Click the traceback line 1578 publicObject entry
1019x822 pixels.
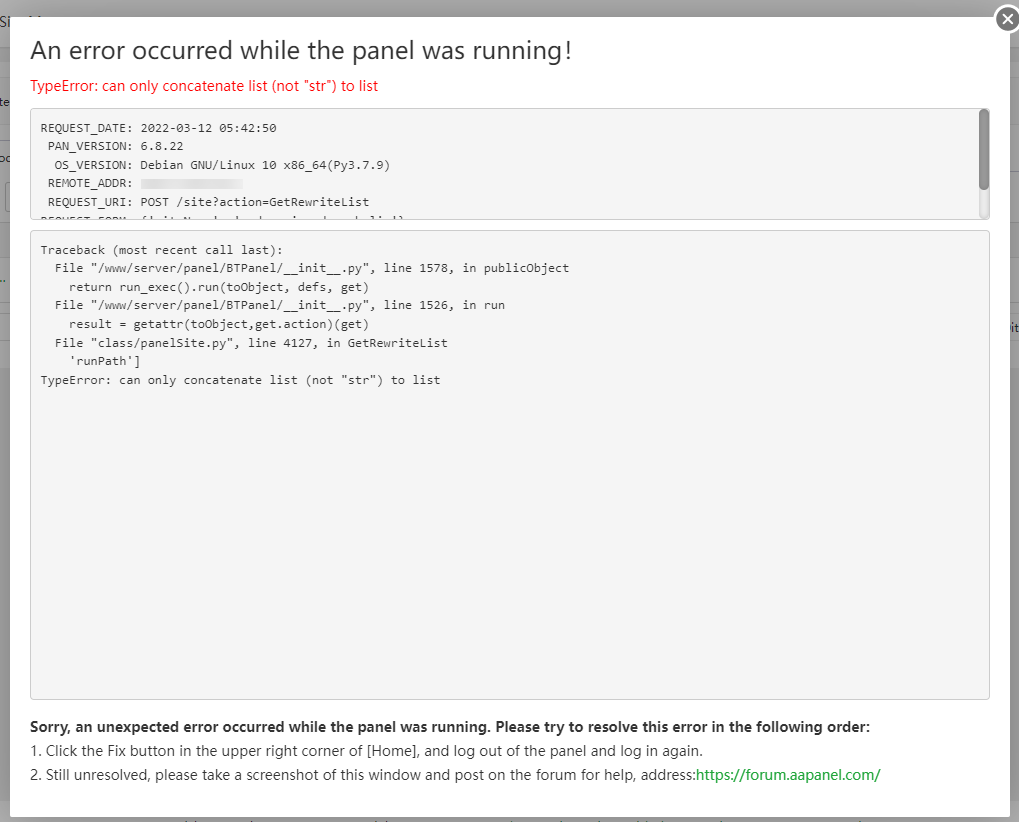(311, 268)
